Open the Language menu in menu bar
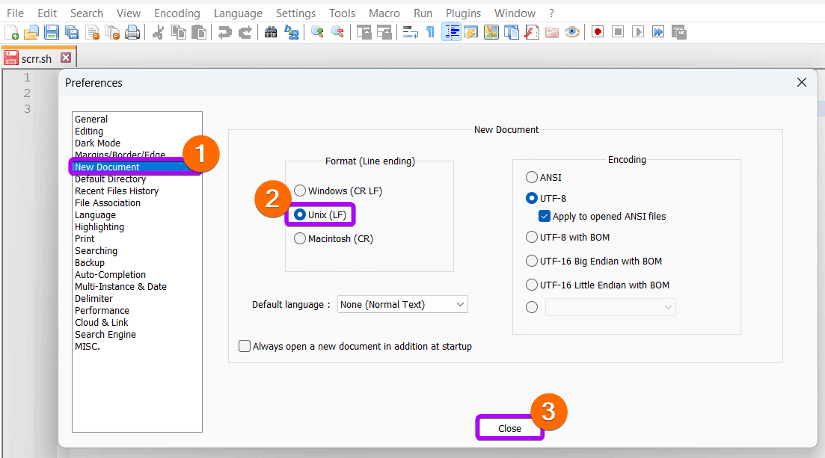Viewport: 825px width, 458px height. click(238, 13)
